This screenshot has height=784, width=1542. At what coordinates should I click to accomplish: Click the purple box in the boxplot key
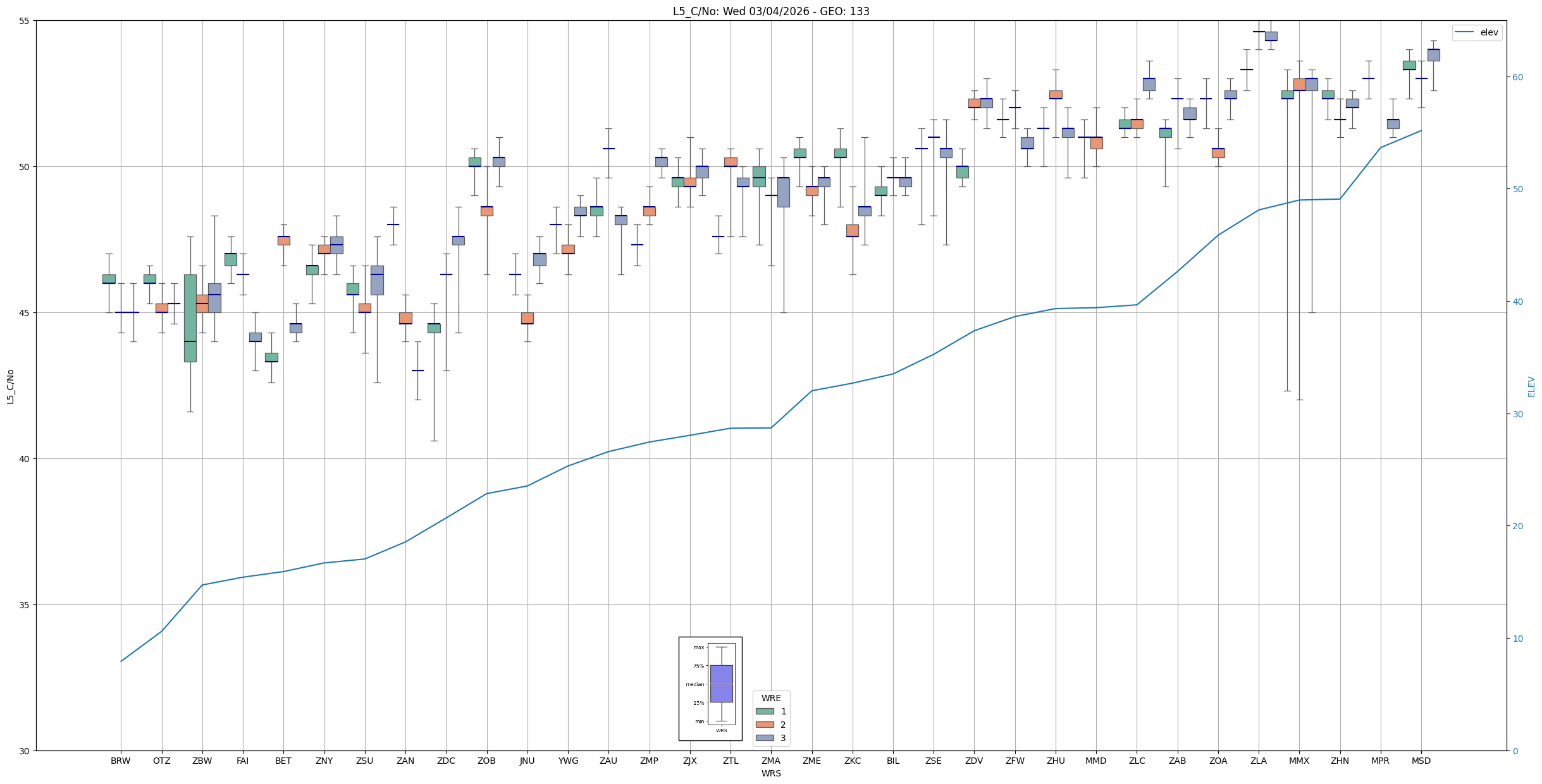tap(721, 683)
